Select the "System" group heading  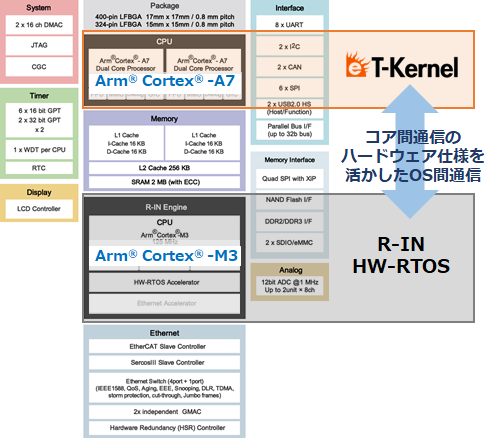(39, 8)
